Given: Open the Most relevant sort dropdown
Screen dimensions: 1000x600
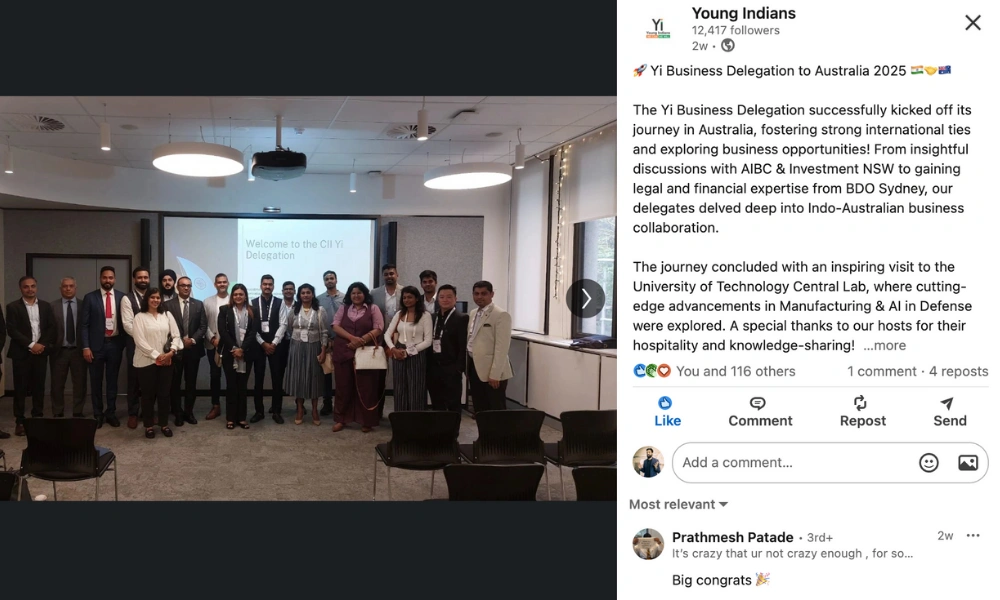Looking at the screenshot, I should 679,504.
